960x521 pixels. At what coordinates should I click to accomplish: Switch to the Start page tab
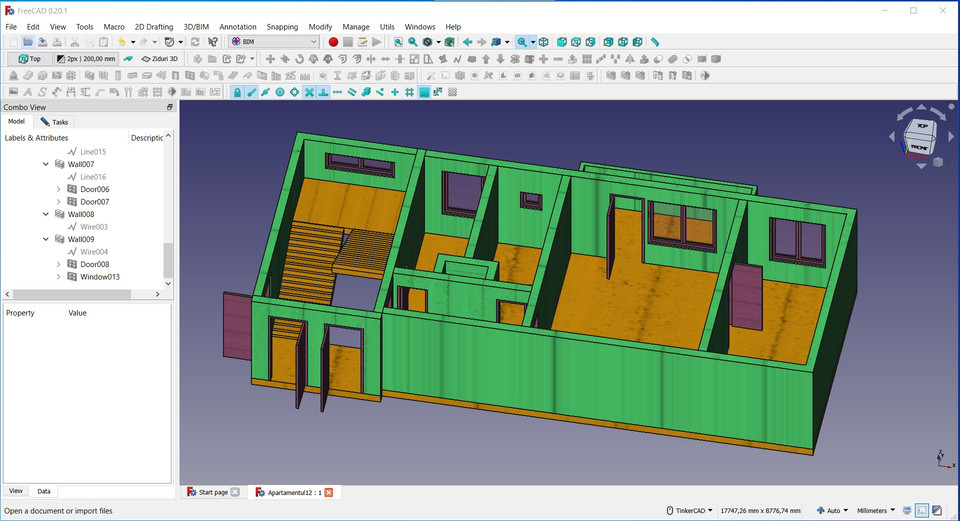point(212,492)
